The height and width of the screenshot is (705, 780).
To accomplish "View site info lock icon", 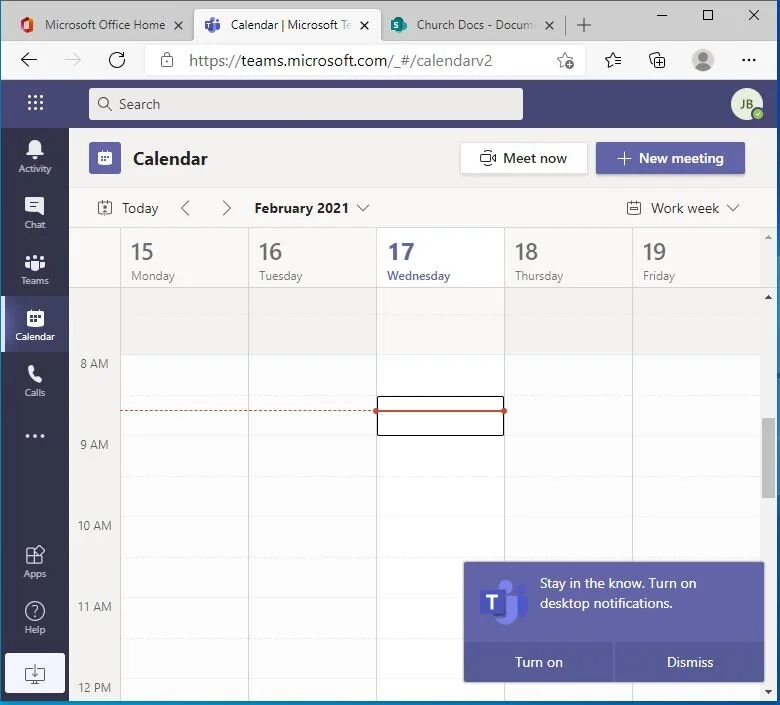I will (167, 60).
